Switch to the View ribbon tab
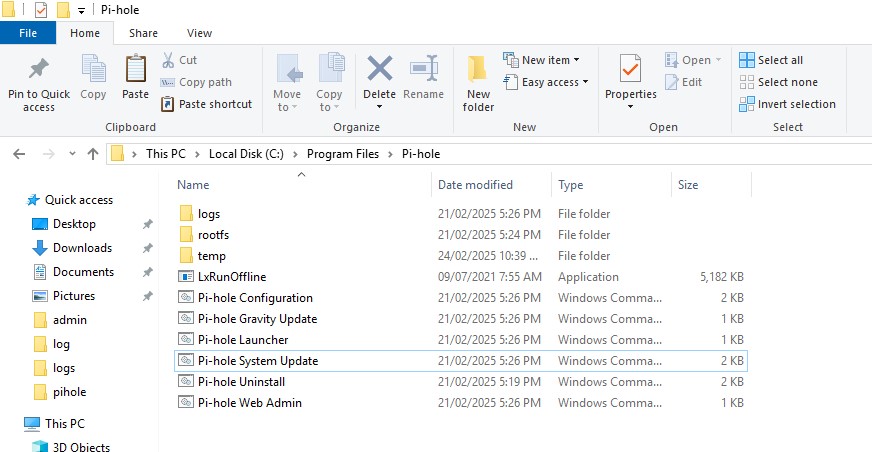The width and height of the screenshot is (872, 452). (x=199, y=33)
